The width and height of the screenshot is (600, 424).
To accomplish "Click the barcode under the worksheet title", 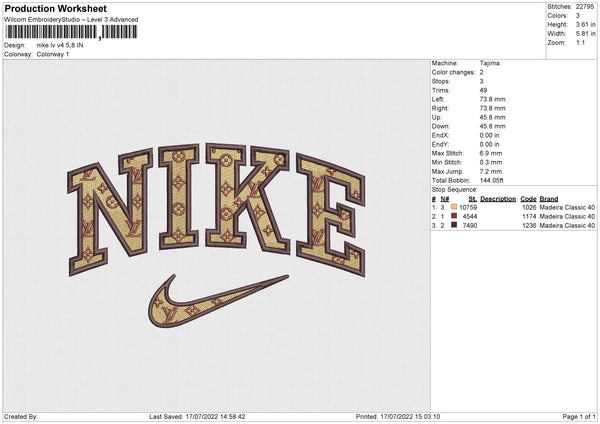I will [x=71, y=32].
